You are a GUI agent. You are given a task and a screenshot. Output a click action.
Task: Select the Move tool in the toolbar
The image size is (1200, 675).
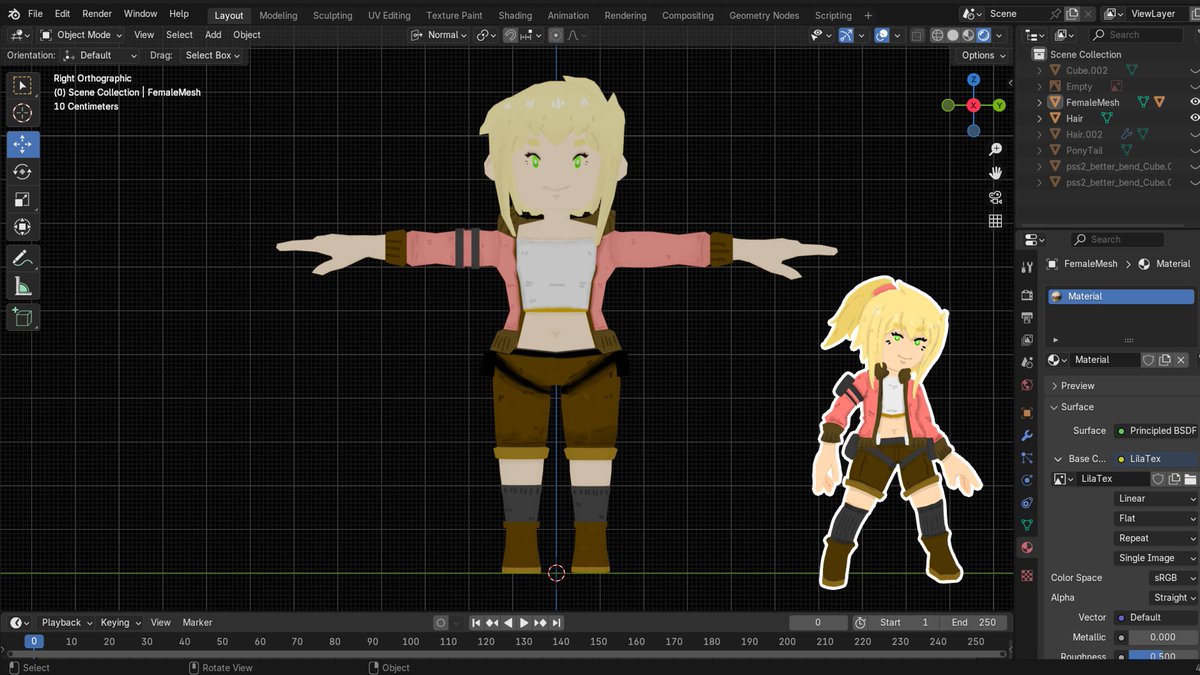(x=23, y=144)
